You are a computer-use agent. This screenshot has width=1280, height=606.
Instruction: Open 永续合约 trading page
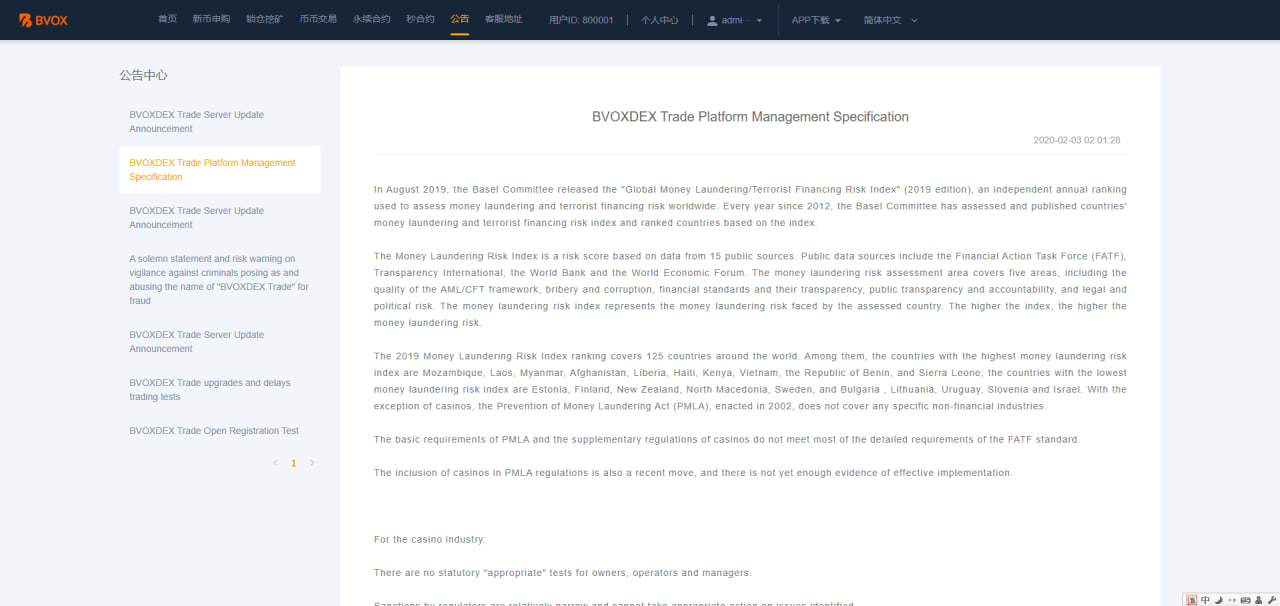pyautogui.click(x=371, y=19)
